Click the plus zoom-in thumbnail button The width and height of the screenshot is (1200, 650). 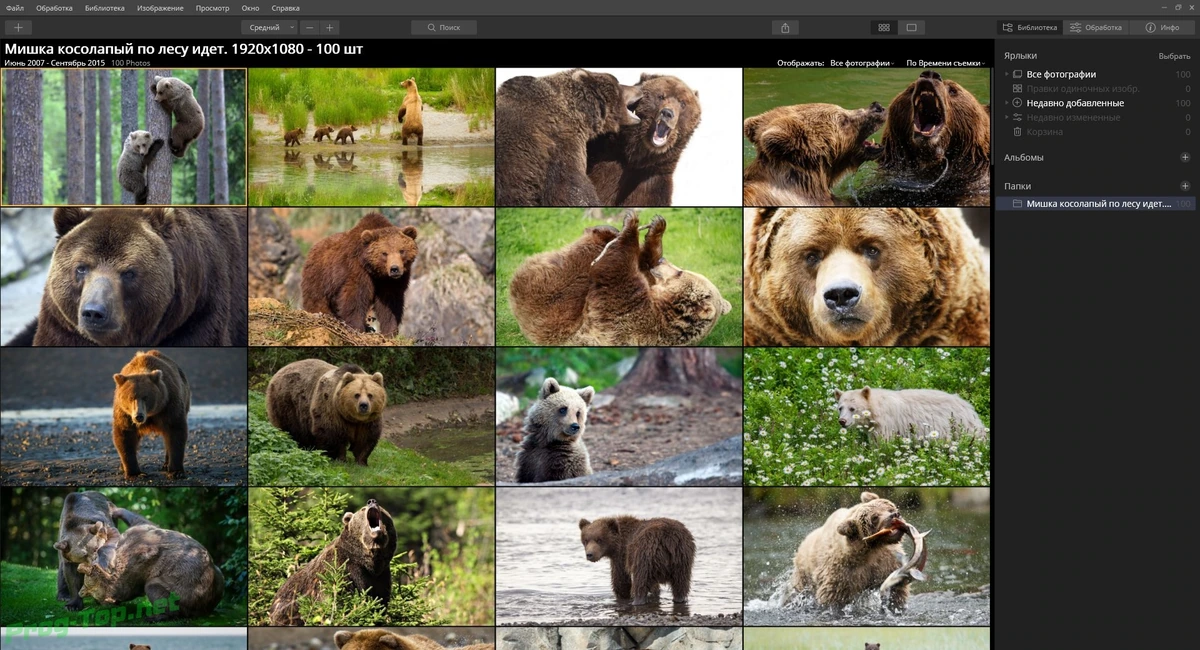point(330,27)
